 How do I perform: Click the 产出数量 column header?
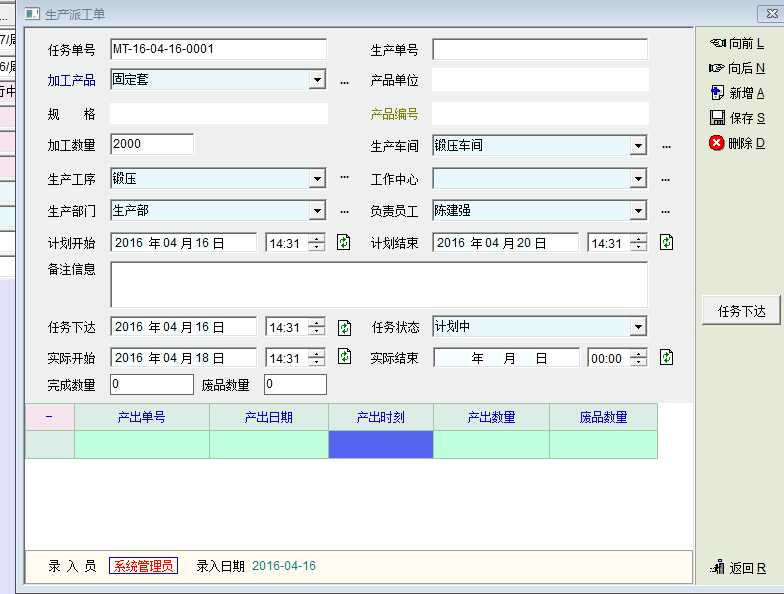(491, 418)
